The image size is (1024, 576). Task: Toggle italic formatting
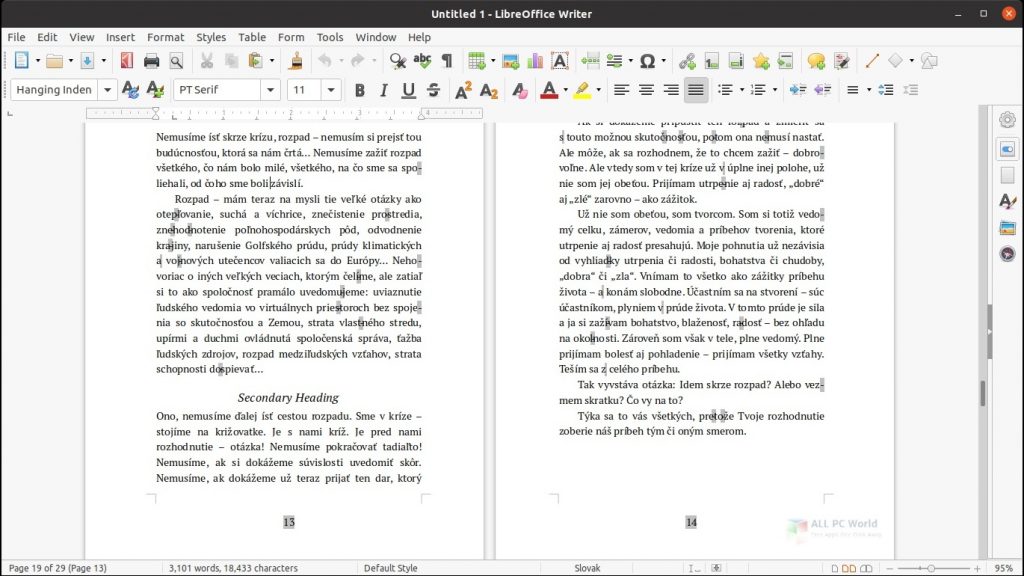click(x=384, y=90)
